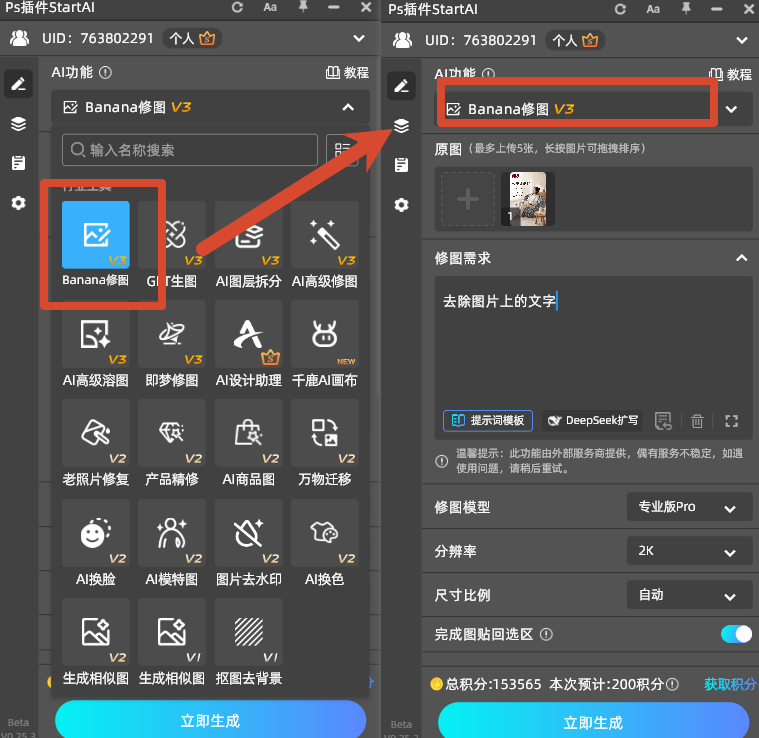Click the plus box to add original image
The height and width of the screenshot is (738, 759).
(468, 199)
